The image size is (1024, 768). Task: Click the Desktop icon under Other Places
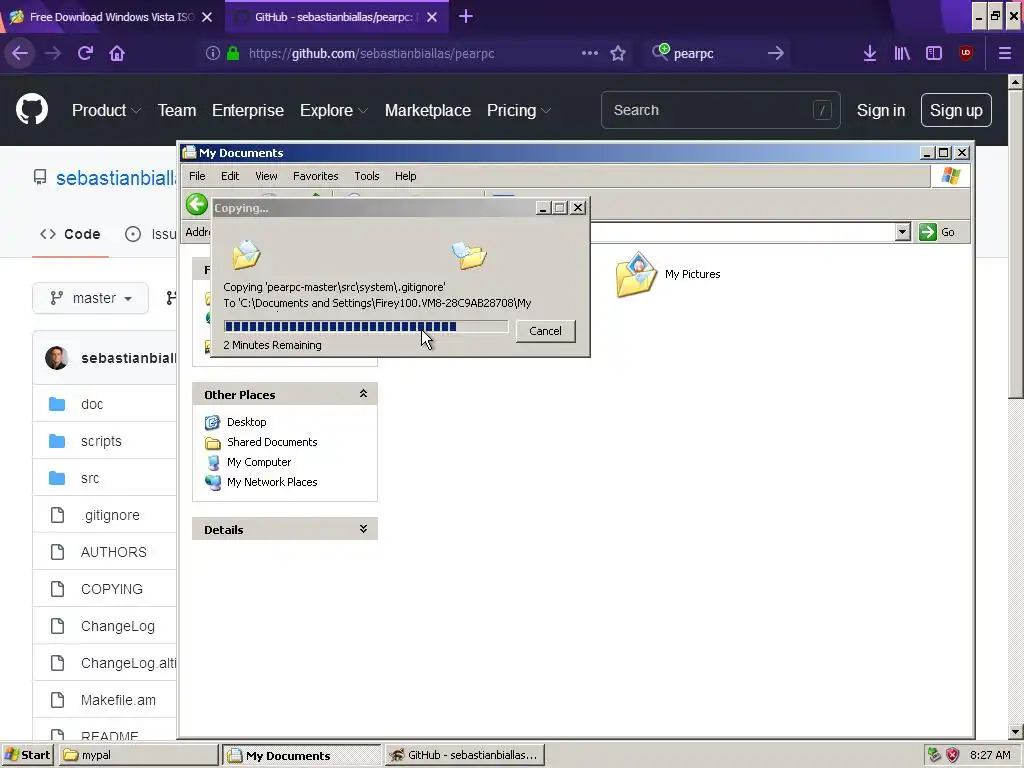212,423
